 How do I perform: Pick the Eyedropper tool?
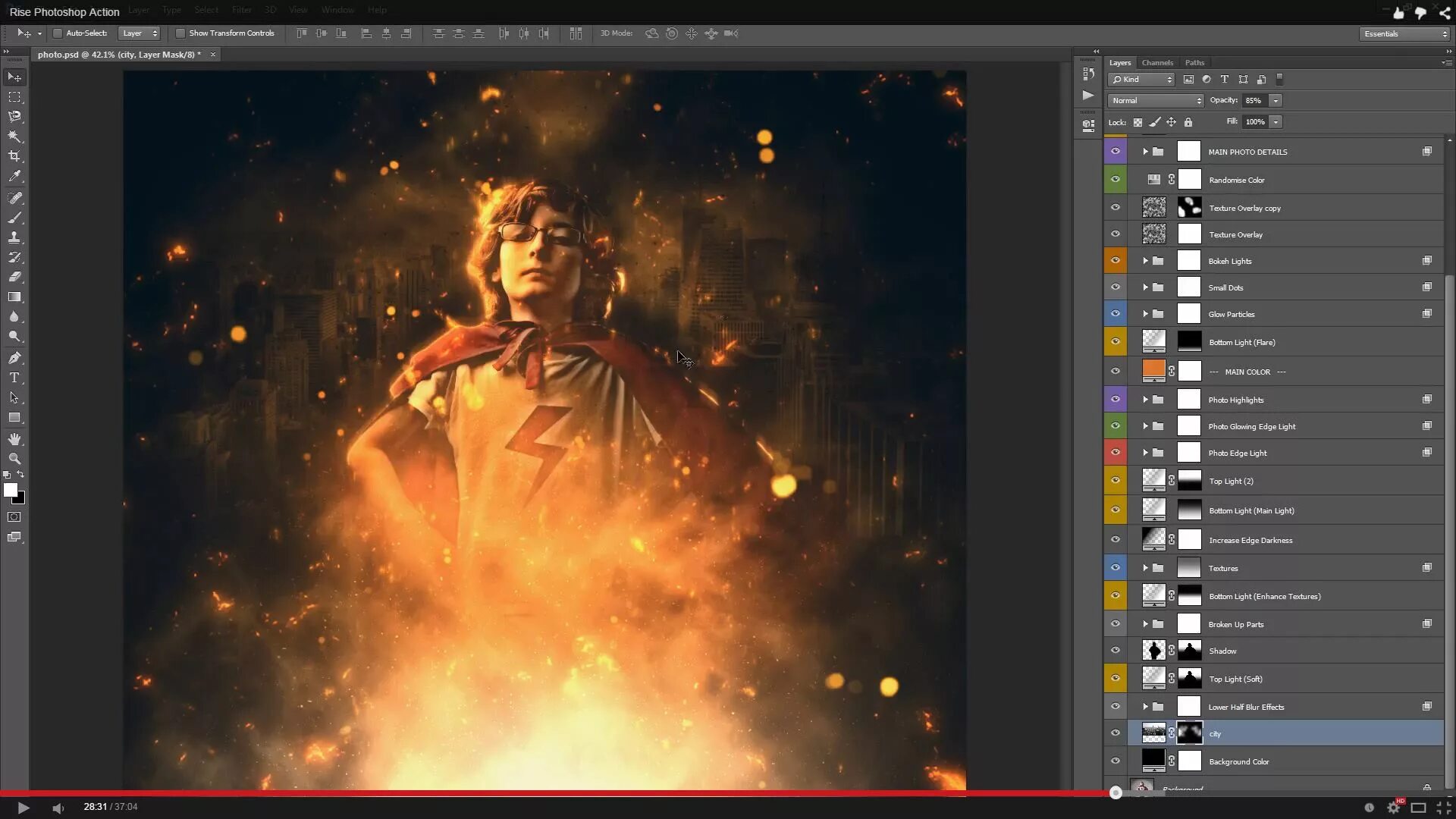tap(14, 176)
